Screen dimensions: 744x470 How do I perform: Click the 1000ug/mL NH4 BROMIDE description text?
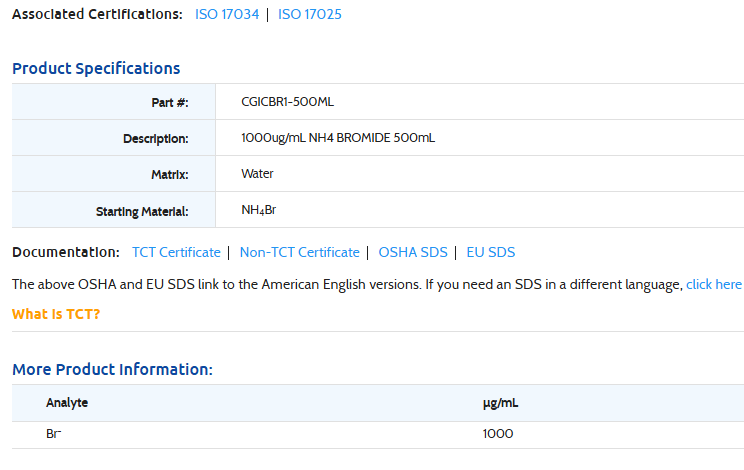tap(338, 138)
